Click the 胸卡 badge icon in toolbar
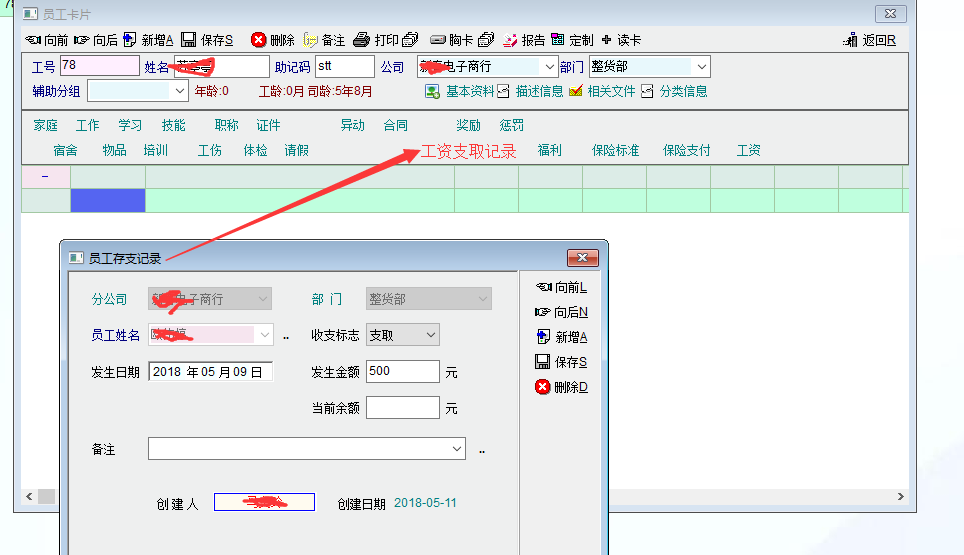 click(437, 40)
